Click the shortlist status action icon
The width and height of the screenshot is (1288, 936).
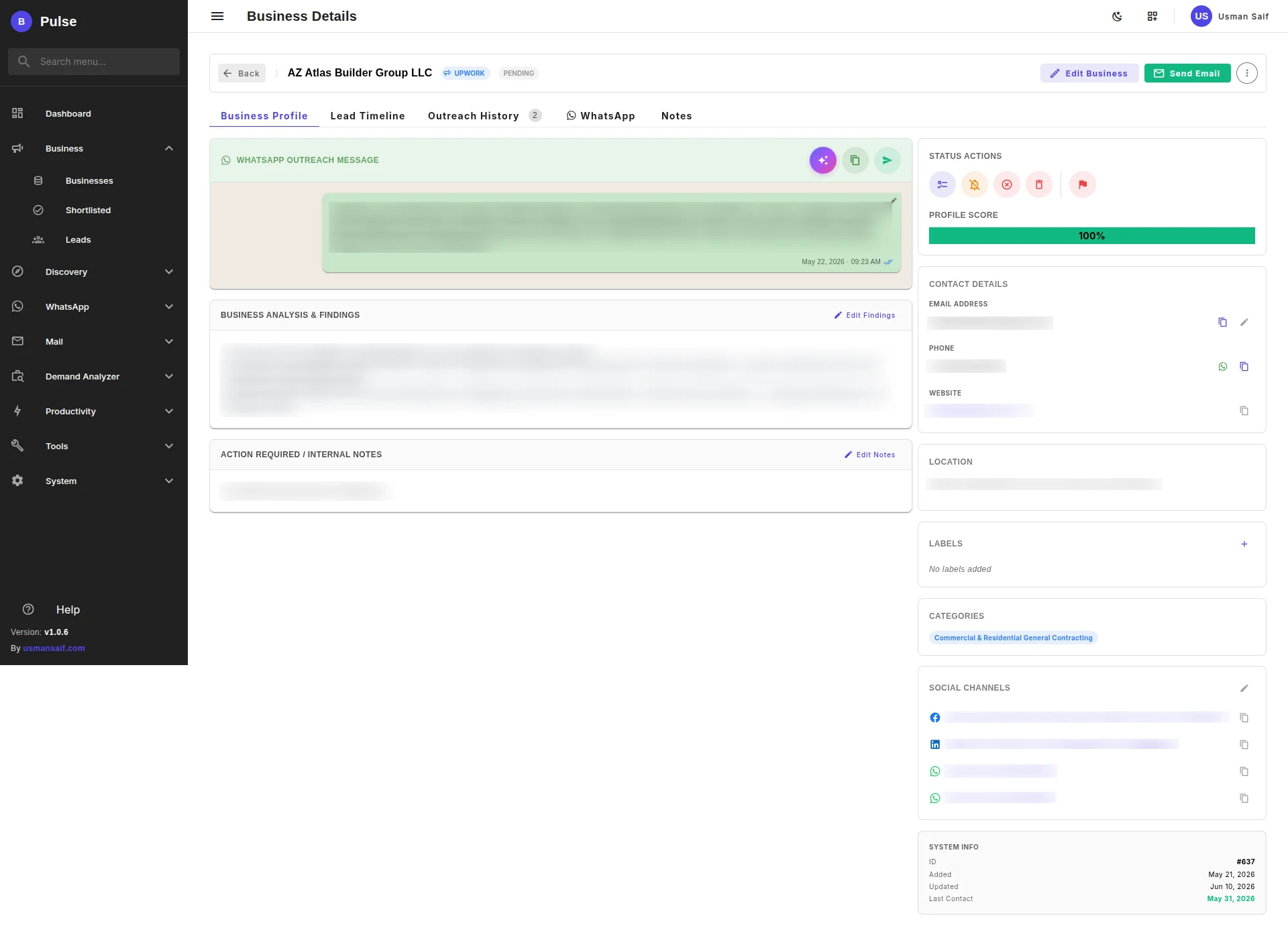(943, 184)
